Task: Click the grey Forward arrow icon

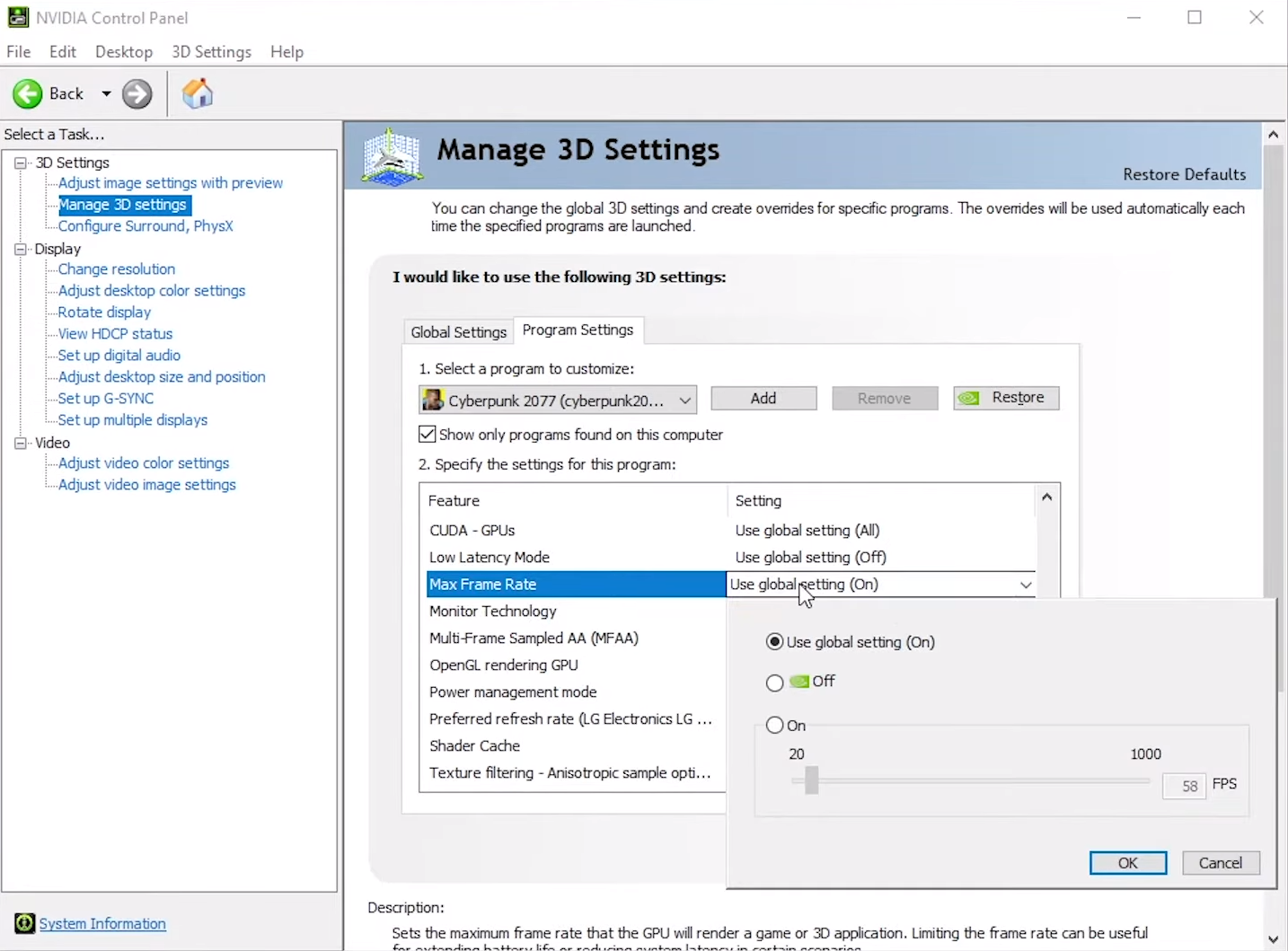Action: 137,93
